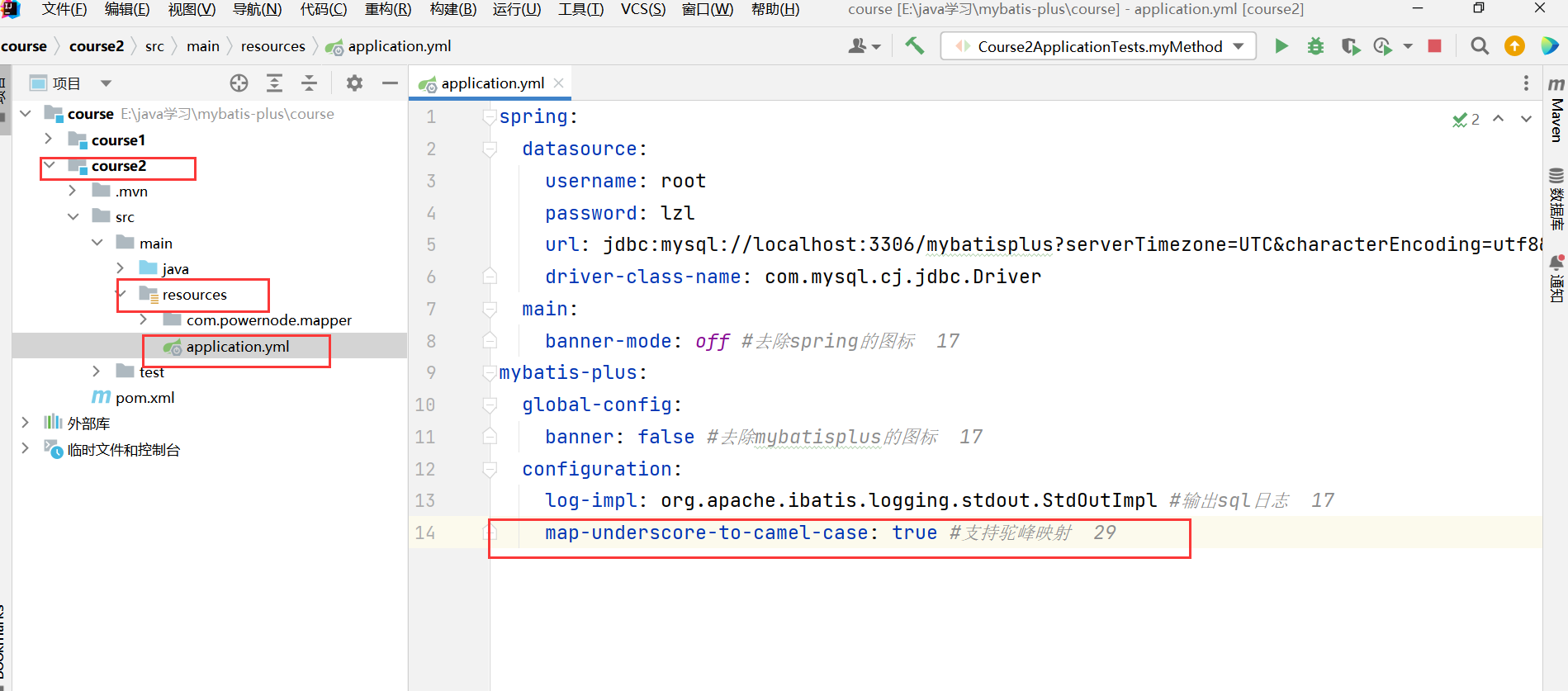This screenshot has width=1568, height=691.
Task: Go to previous highlighted problem arrow
Action: [x=1499, y=119]
